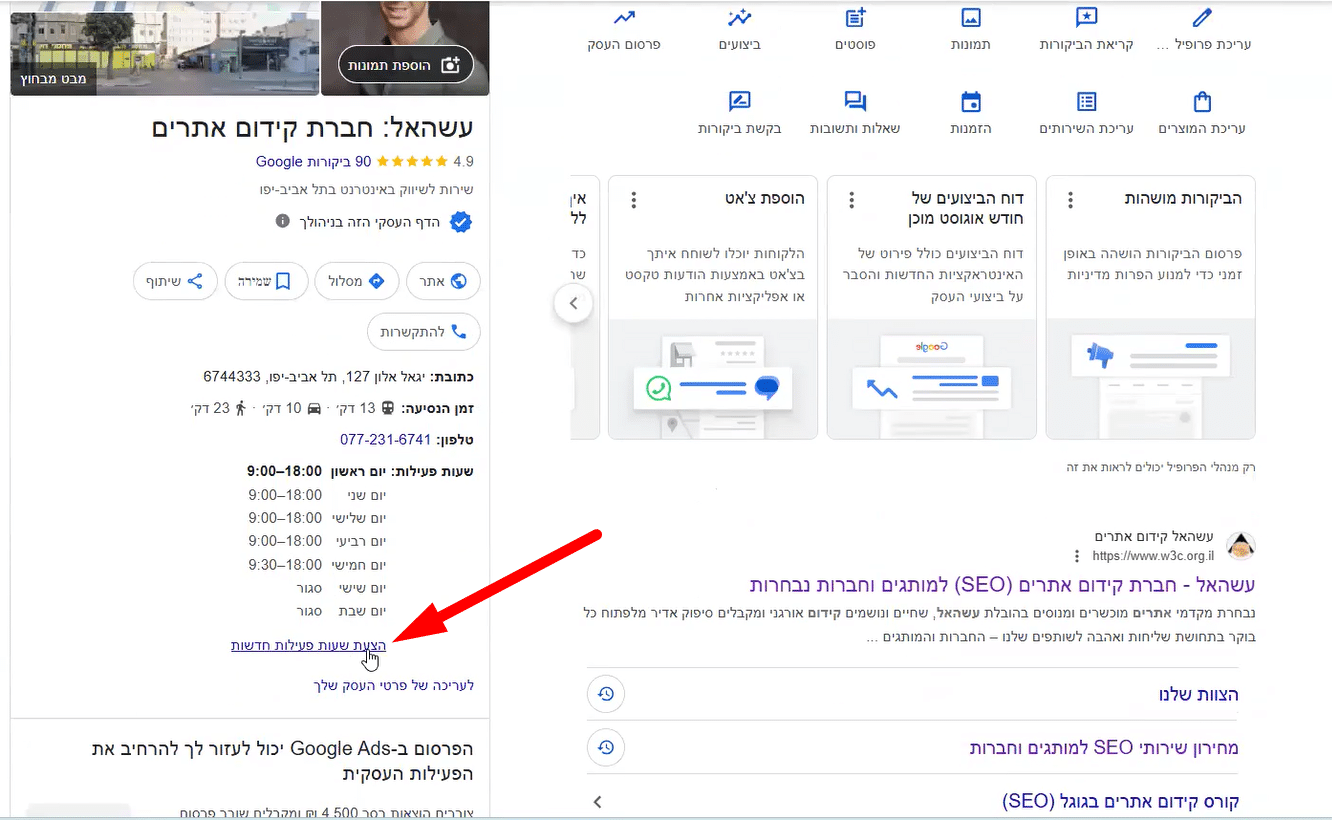Image resolution: width=1332 pixels, height=820 pixels.
Task: Open ביצועים (performance) icon
Action: point(740,18)
